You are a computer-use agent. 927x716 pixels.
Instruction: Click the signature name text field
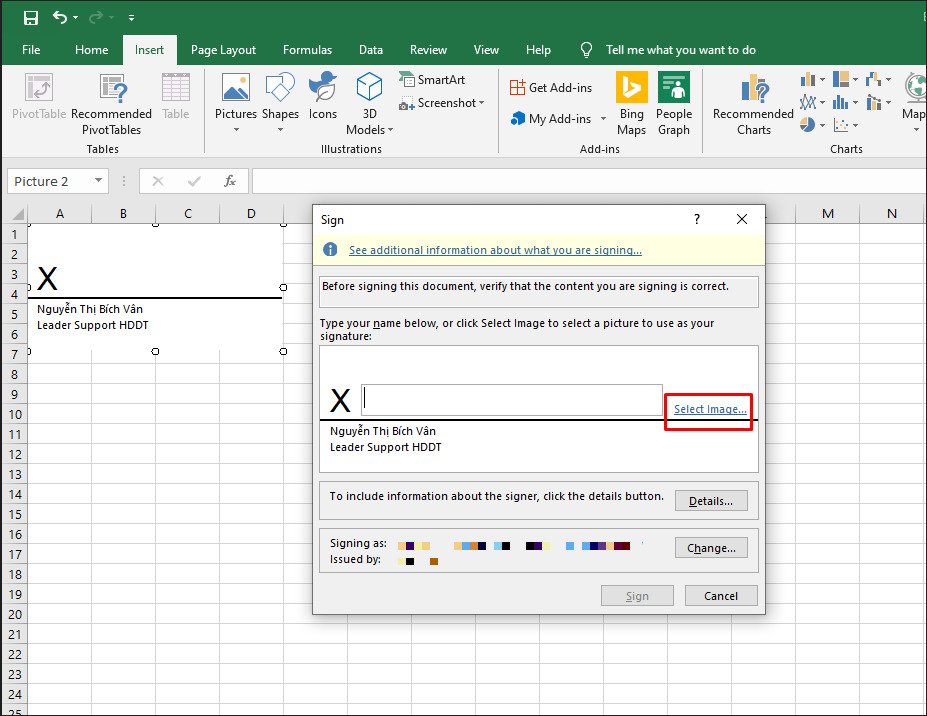[x=512, y=400]
